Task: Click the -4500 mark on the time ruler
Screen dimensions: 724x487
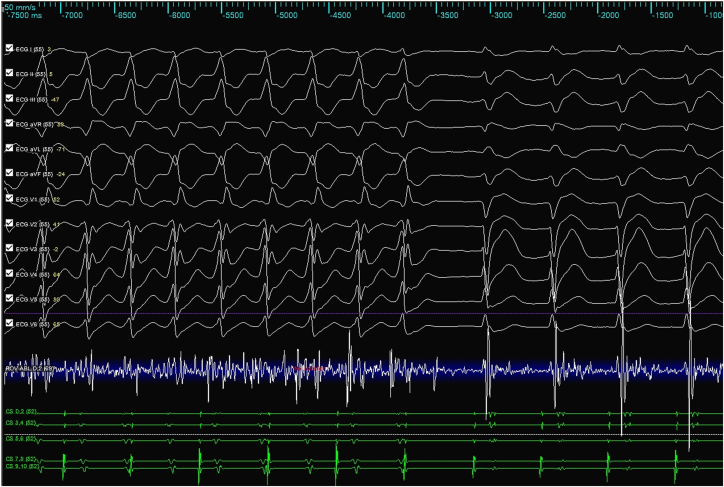Action: pyautogui.click(x=340, y=15)
